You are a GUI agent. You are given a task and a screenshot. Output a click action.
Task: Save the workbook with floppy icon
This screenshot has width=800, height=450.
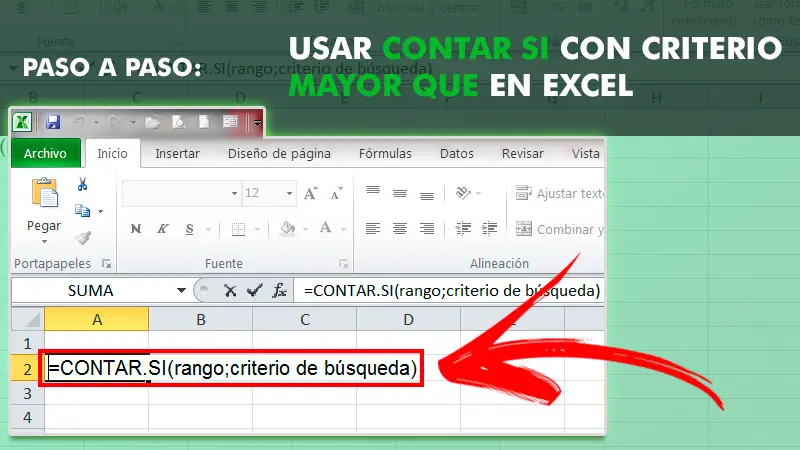coord(53,122)
